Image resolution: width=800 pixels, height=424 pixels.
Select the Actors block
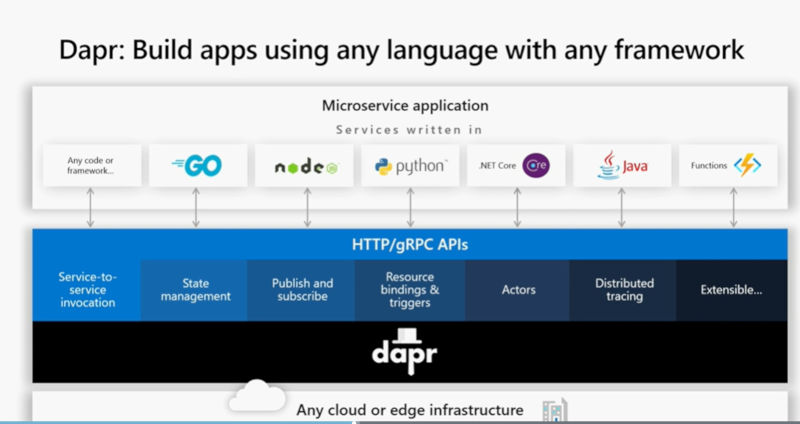pos(517,290)
